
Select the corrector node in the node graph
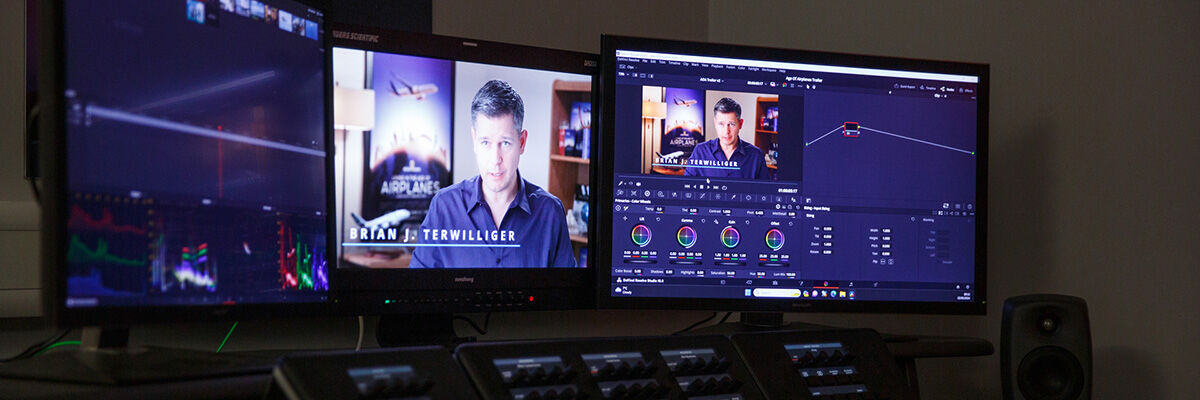tap(851, 128)
